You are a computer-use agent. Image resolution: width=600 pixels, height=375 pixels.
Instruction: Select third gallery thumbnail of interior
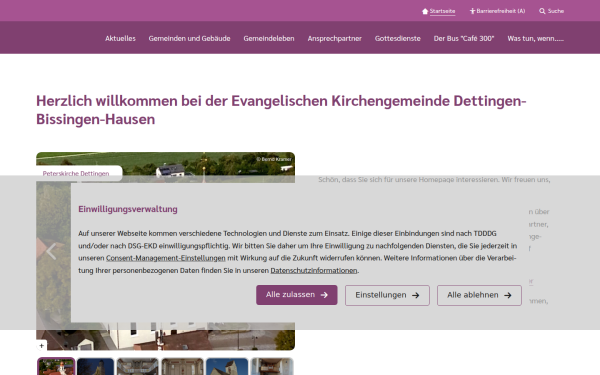(x=137, y=367)
